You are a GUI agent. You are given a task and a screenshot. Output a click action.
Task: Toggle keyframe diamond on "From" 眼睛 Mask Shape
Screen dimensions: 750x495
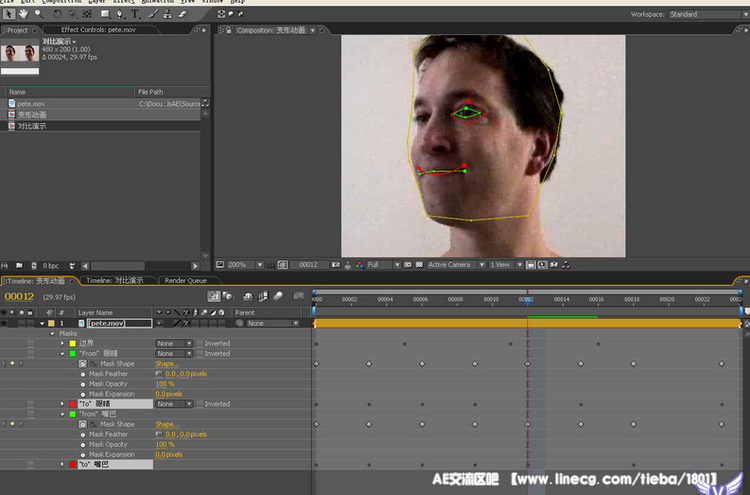coord(12,363)
